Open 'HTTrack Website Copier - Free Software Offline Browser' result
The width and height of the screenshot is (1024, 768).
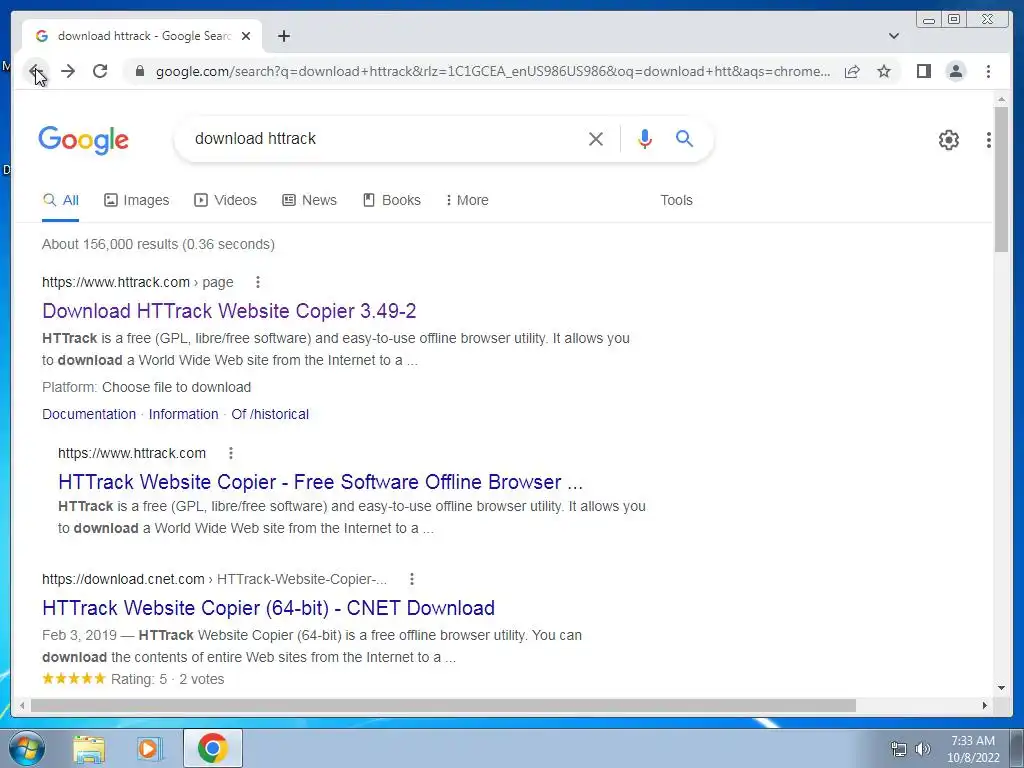click(320, 482)
